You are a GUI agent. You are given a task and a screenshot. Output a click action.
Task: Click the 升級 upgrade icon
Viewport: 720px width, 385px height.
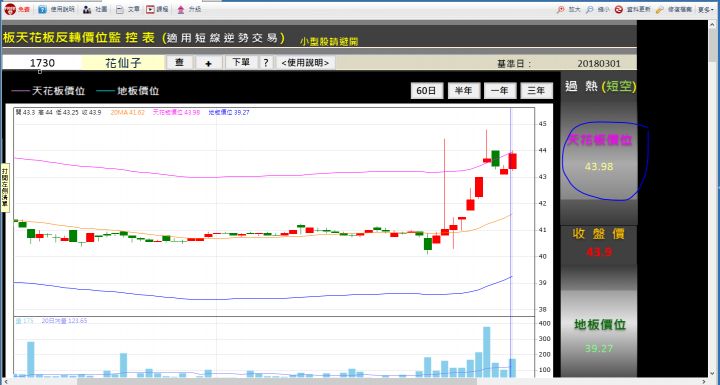[x=180, y=10]
